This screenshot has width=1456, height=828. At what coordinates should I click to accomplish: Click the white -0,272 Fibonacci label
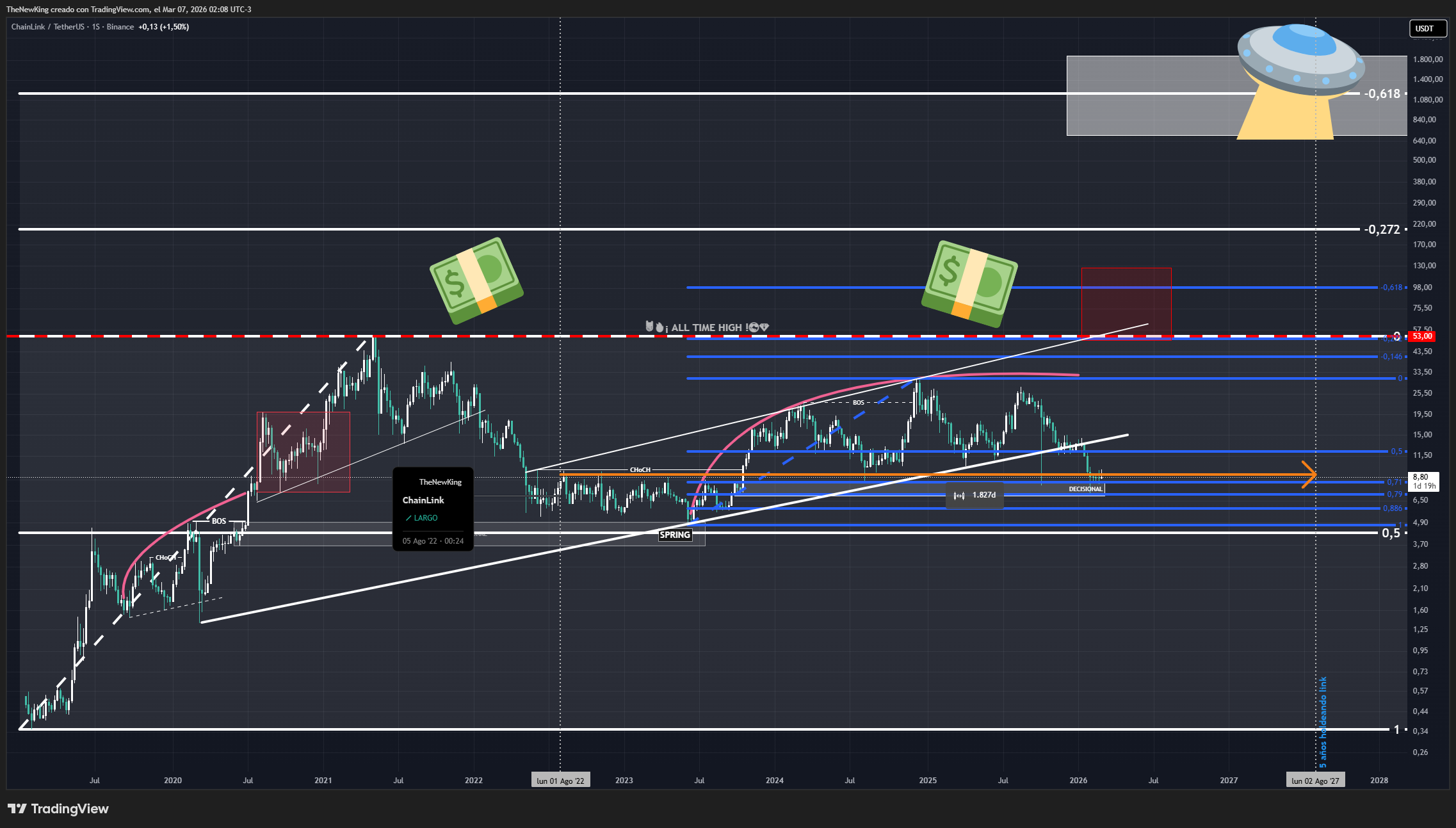[1382, 229]
